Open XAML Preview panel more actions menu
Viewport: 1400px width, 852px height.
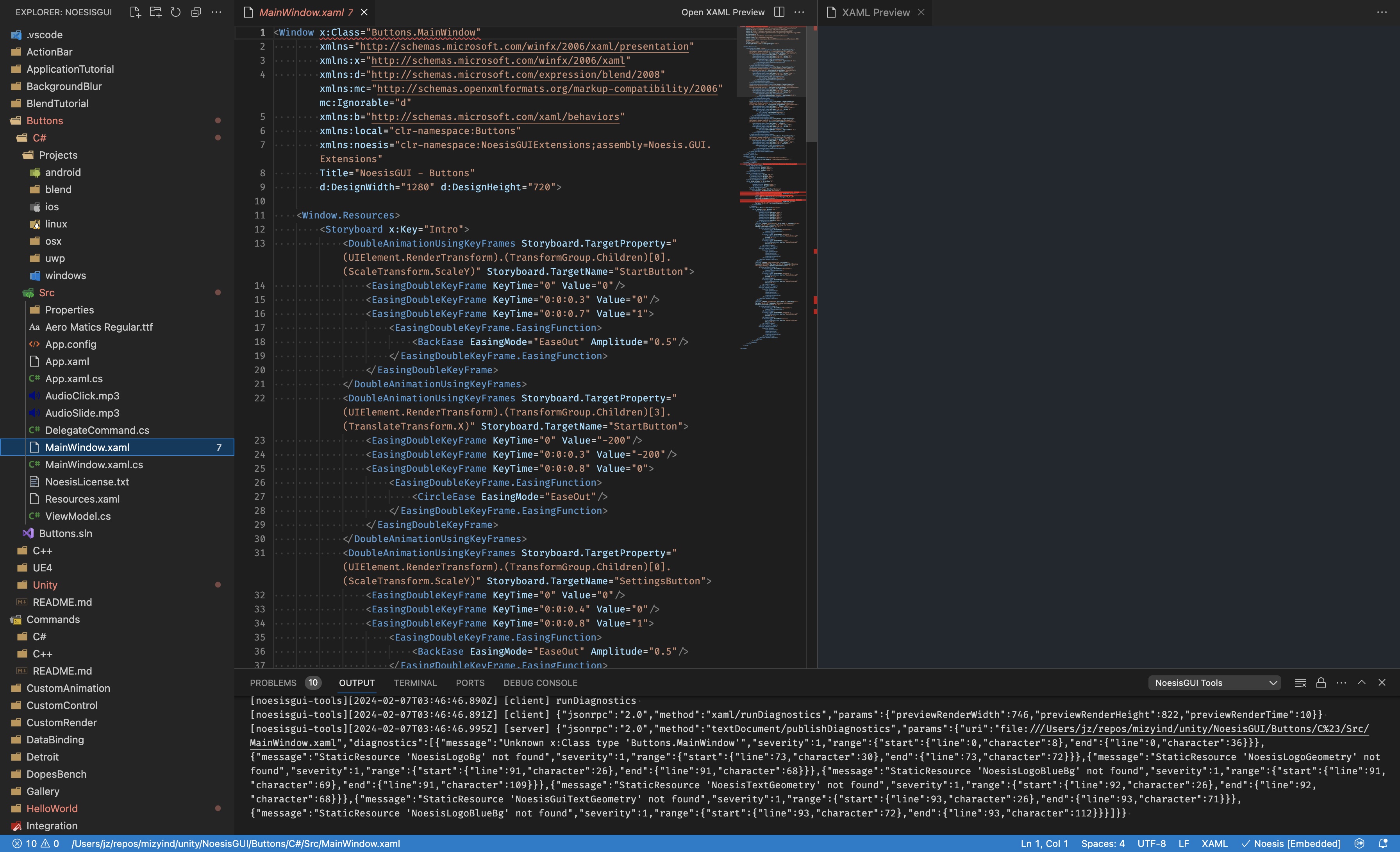tap(1382, 12)
